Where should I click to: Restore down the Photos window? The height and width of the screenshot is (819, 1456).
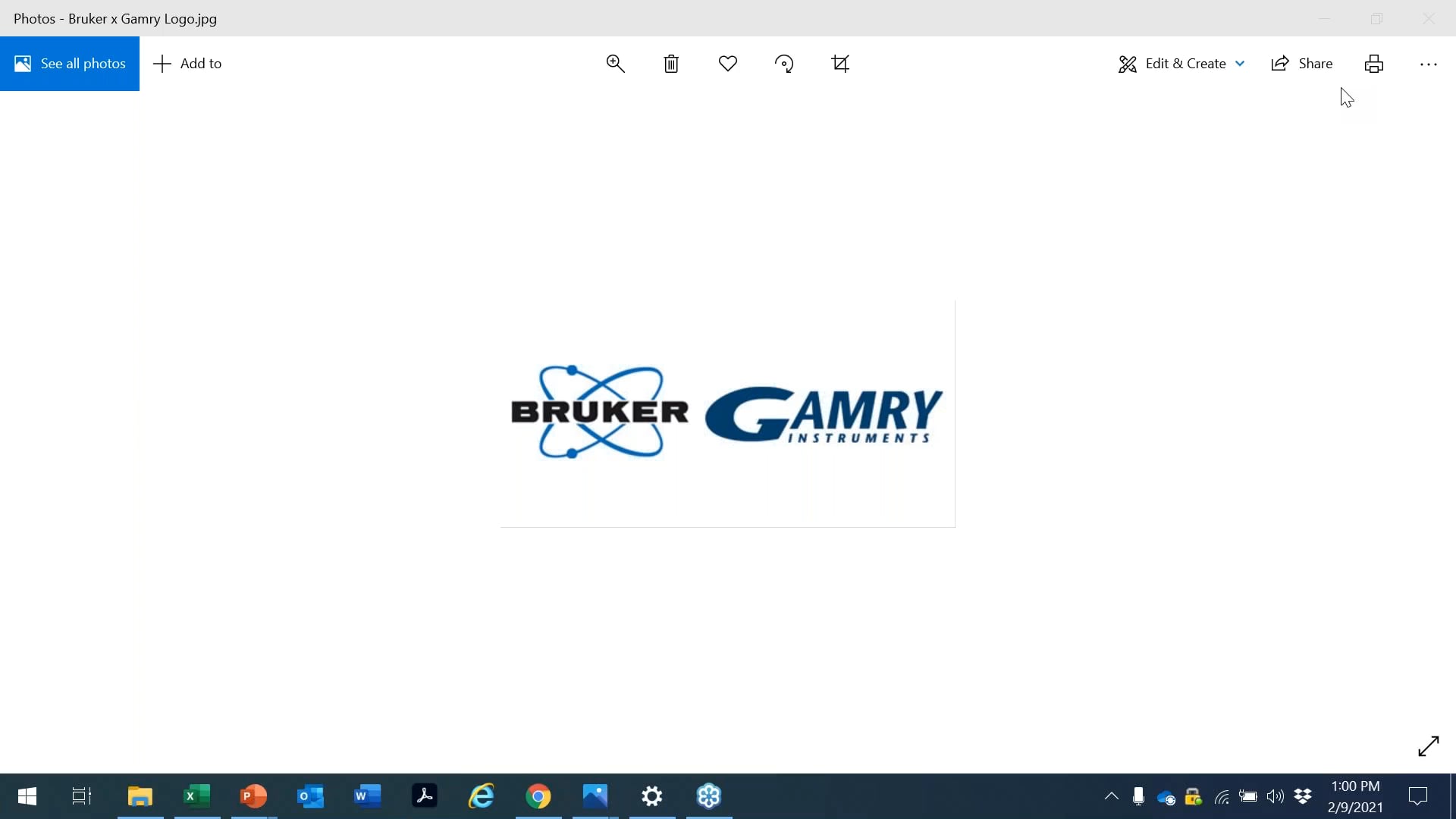(x=1377, y=18)
